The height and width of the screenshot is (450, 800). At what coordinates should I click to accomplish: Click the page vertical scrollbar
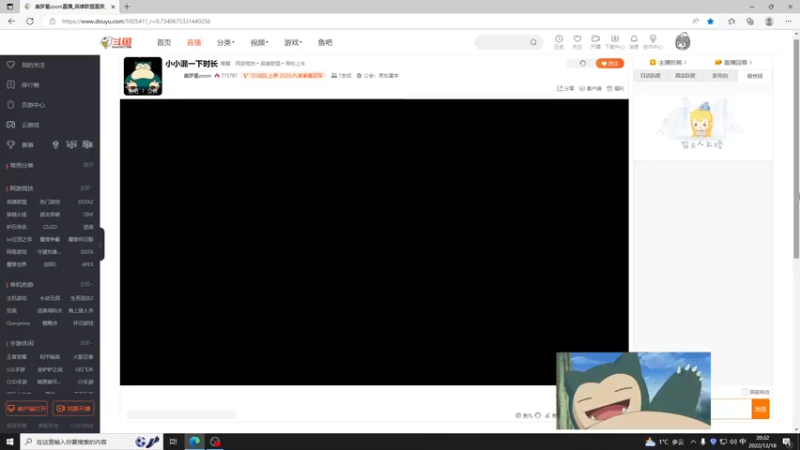[796, 148]
